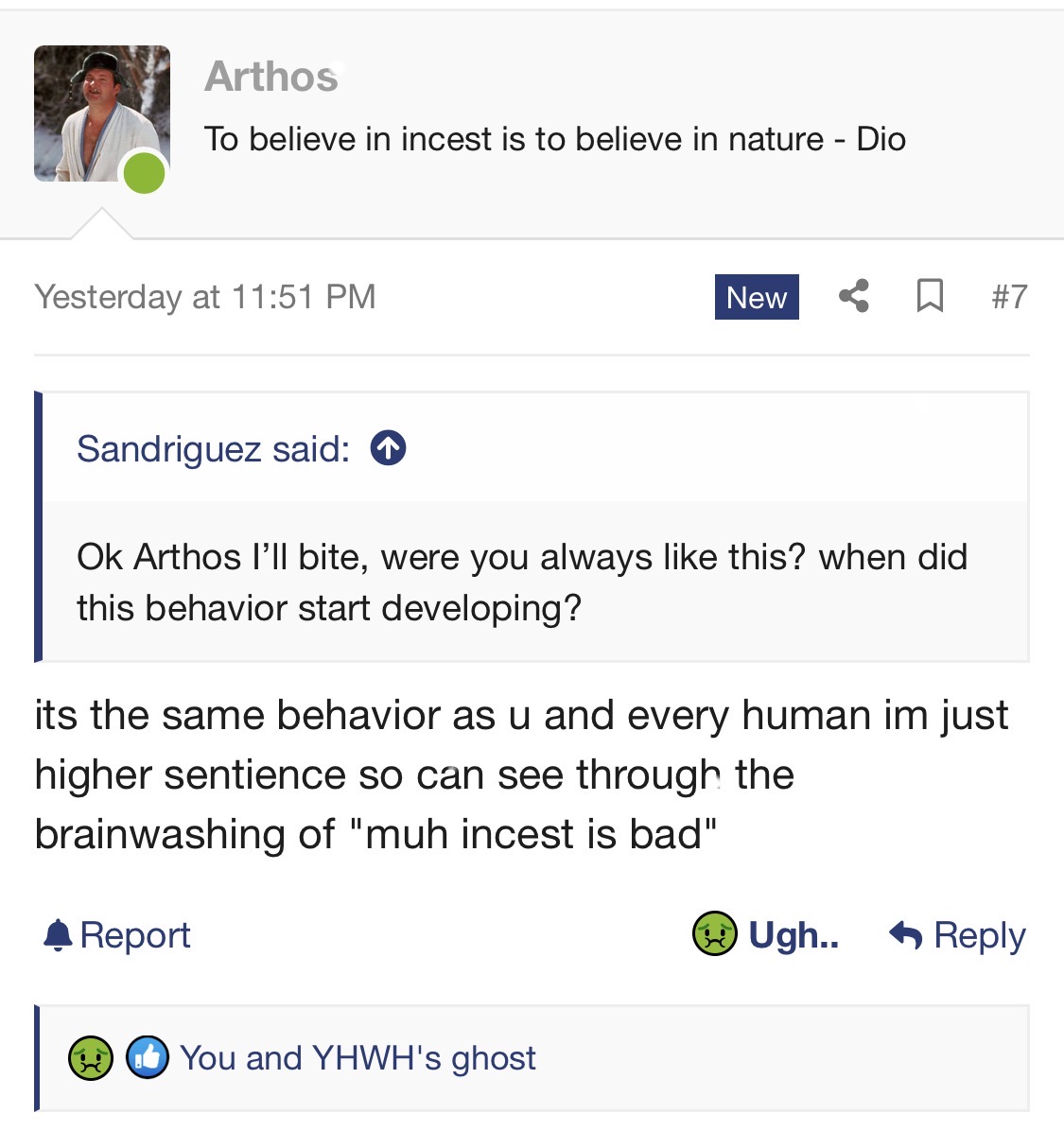Click the green online status dot on the avatar
1064x1131 pixels.
[145, 173]
